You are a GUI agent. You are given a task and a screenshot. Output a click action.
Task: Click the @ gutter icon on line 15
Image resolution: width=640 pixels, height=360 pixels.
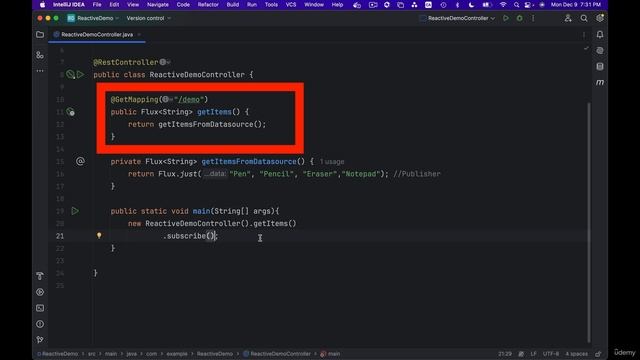coord(80,161)
